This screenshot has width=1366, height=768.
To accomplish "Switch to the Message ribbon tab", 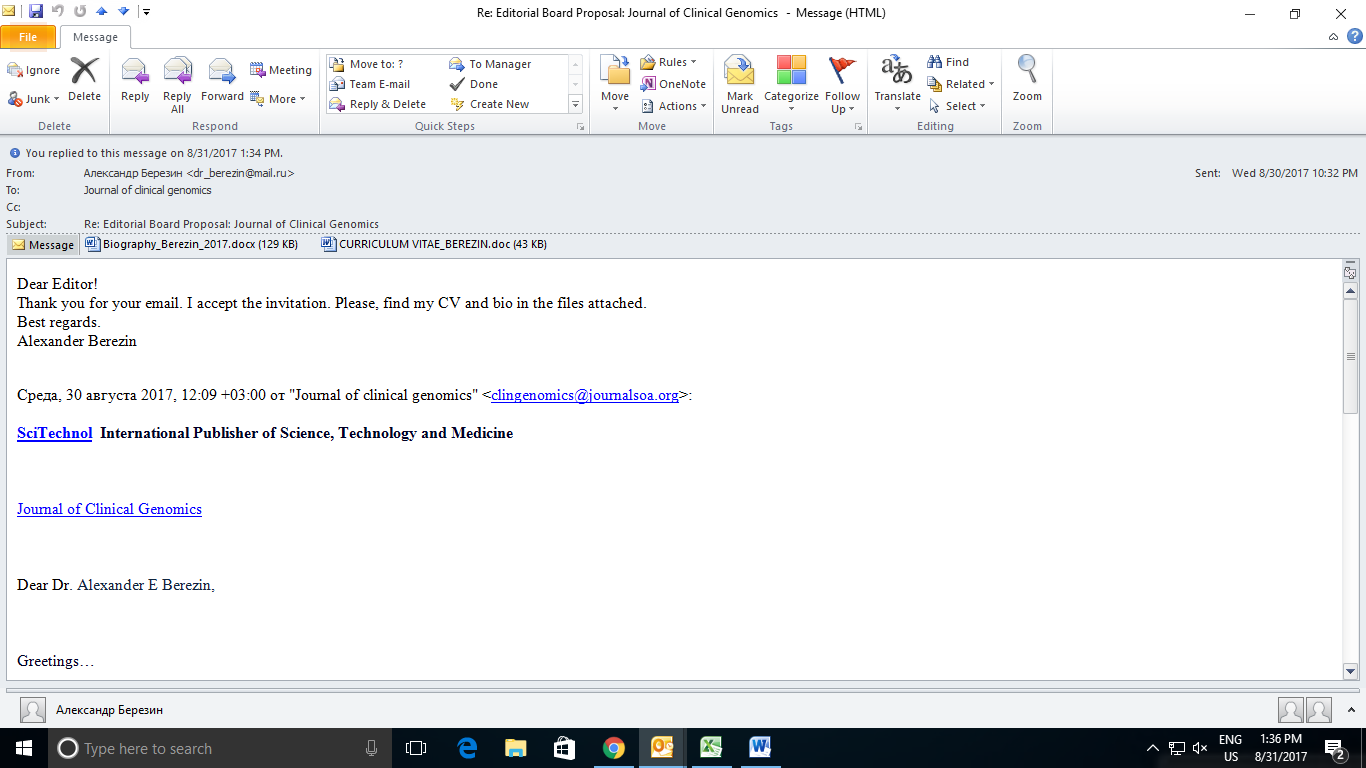I will [95, 37].
